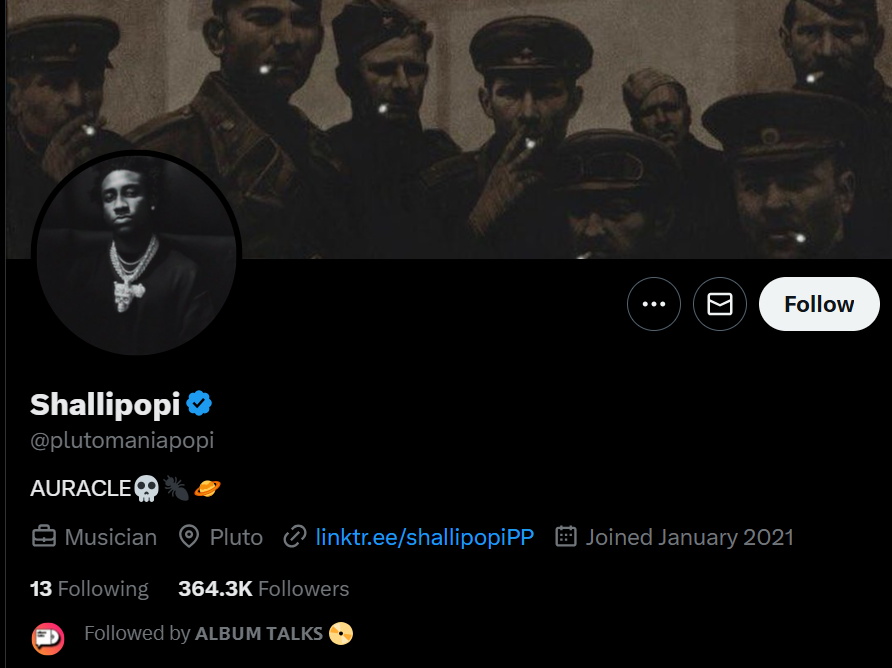Click the @plutomaniapopi handle
Screen dimensions: 892x668
click(x=122, y=440)
